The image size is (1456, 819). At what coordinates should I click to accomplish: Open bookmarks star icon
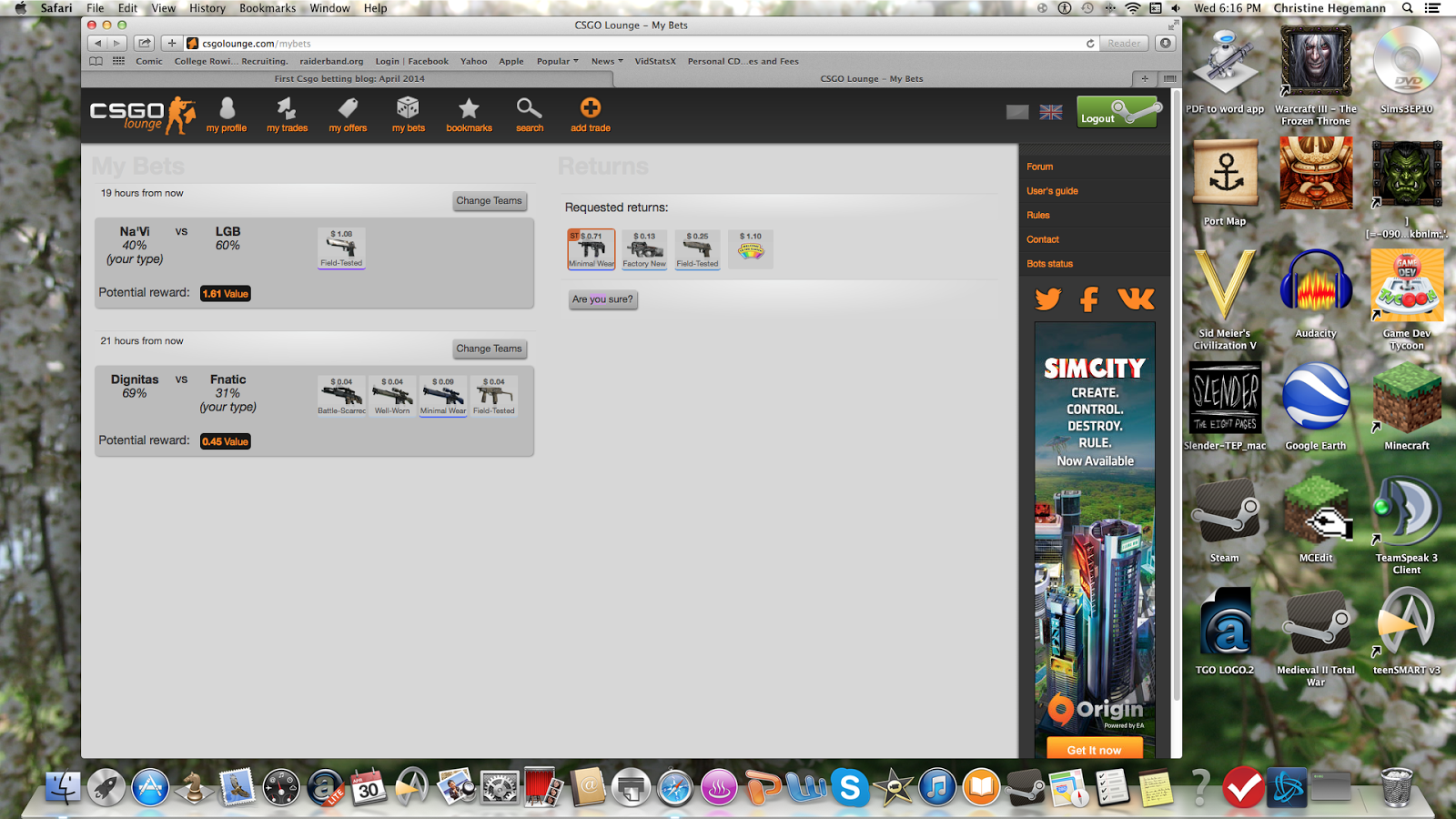(469, 116)
